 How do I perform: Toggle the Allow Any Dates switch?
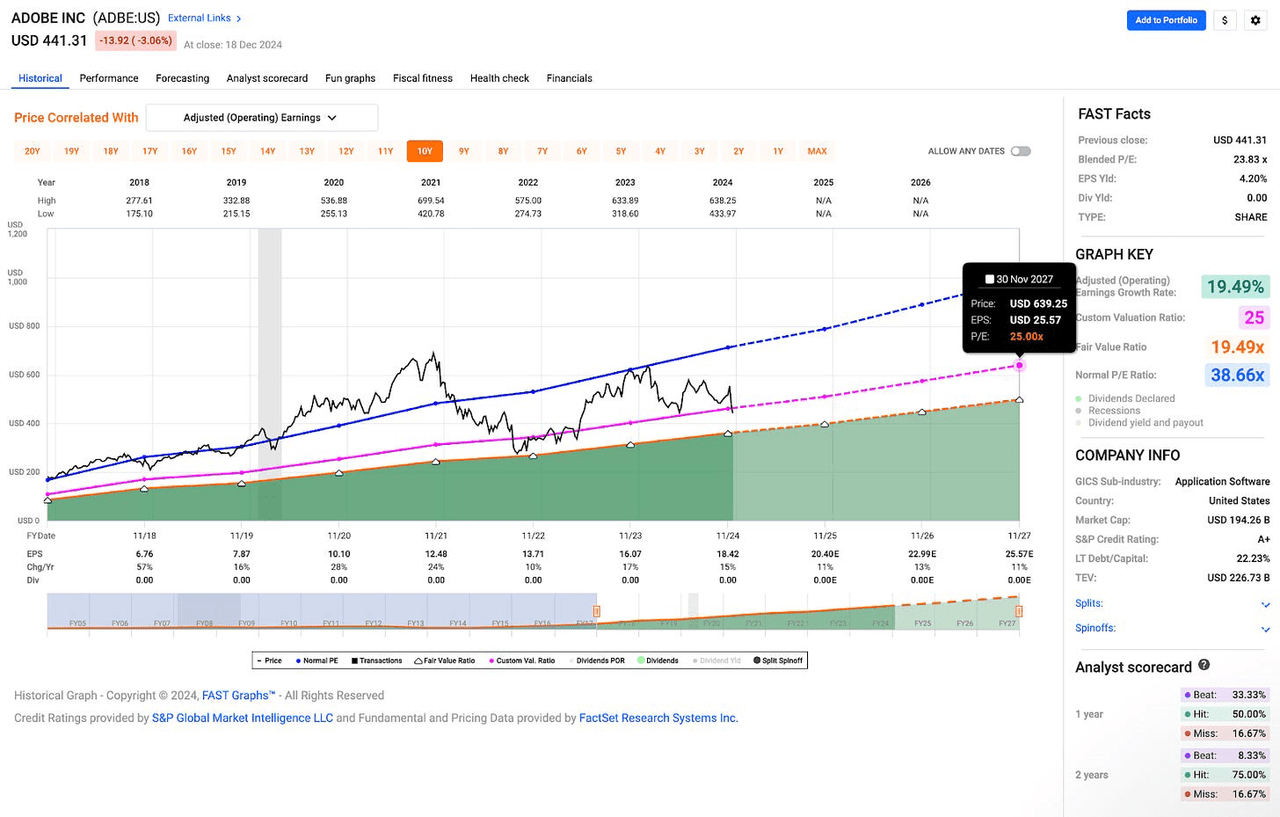click(x=1020, y=151)
